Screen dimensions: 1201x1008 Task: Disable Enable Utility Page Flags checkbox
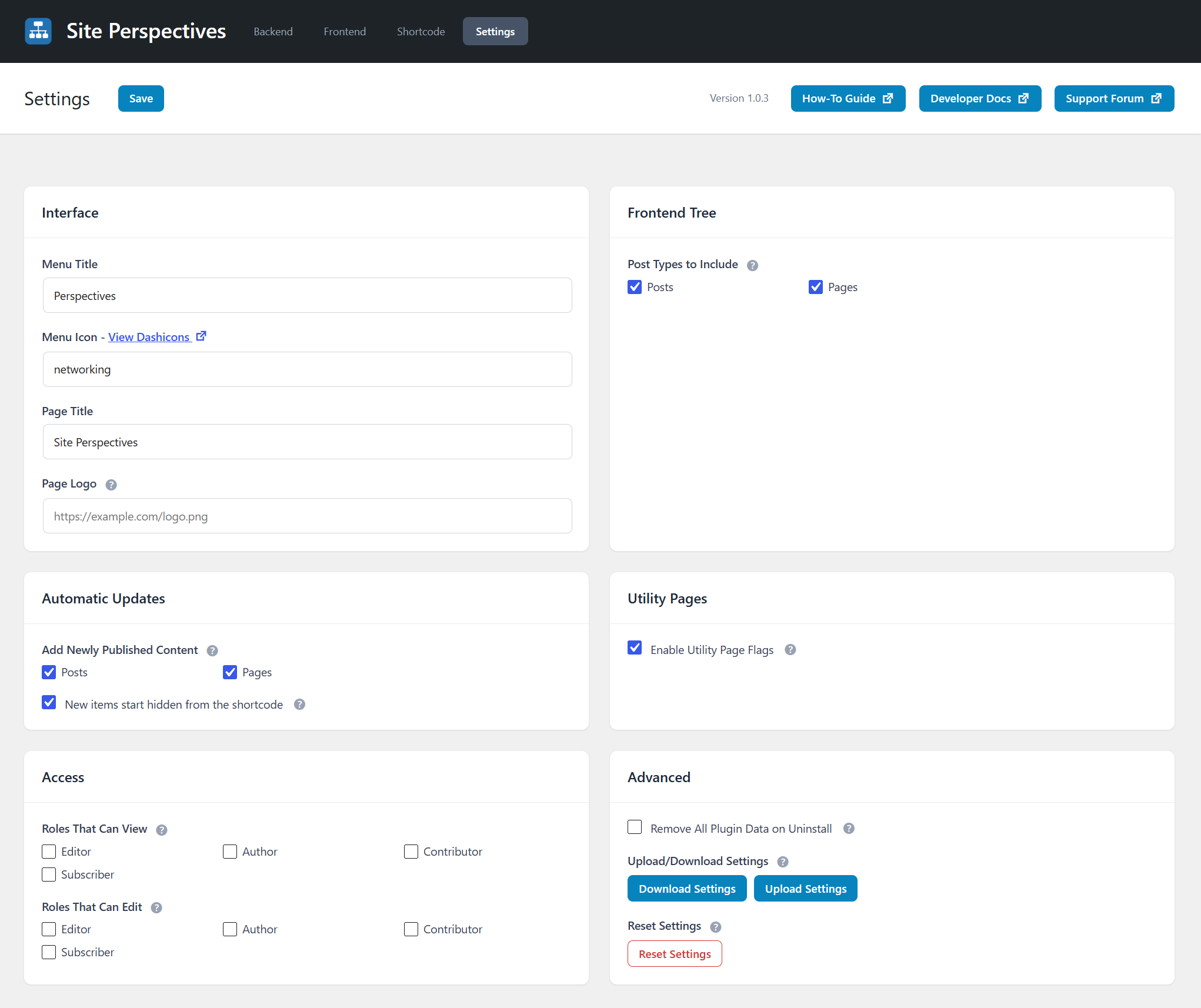[x=635, y=647]
